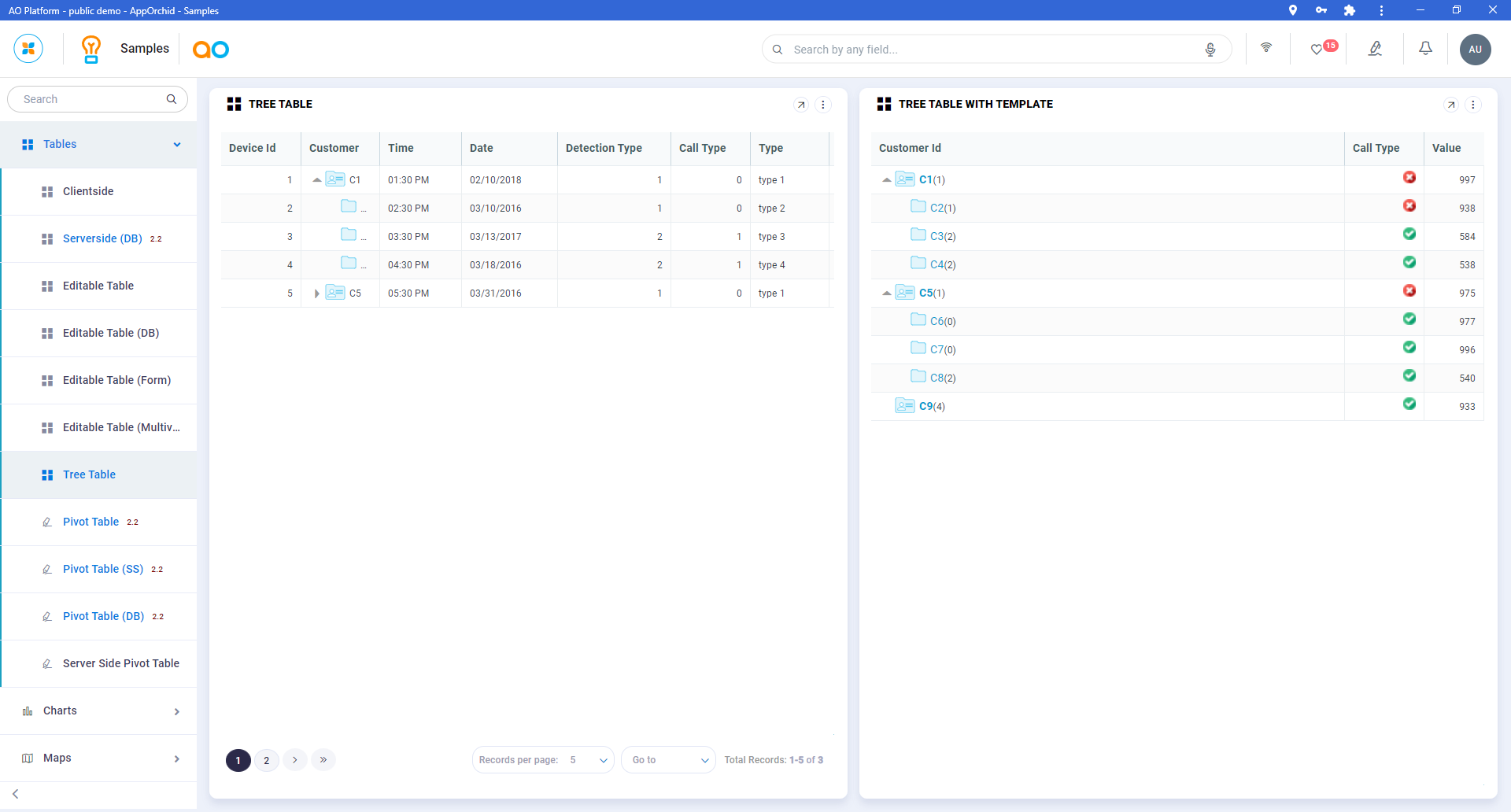Expand Tree Table With Template panel to fullscreen
Screen dimensions: 1511x812
pos(1451,105)
